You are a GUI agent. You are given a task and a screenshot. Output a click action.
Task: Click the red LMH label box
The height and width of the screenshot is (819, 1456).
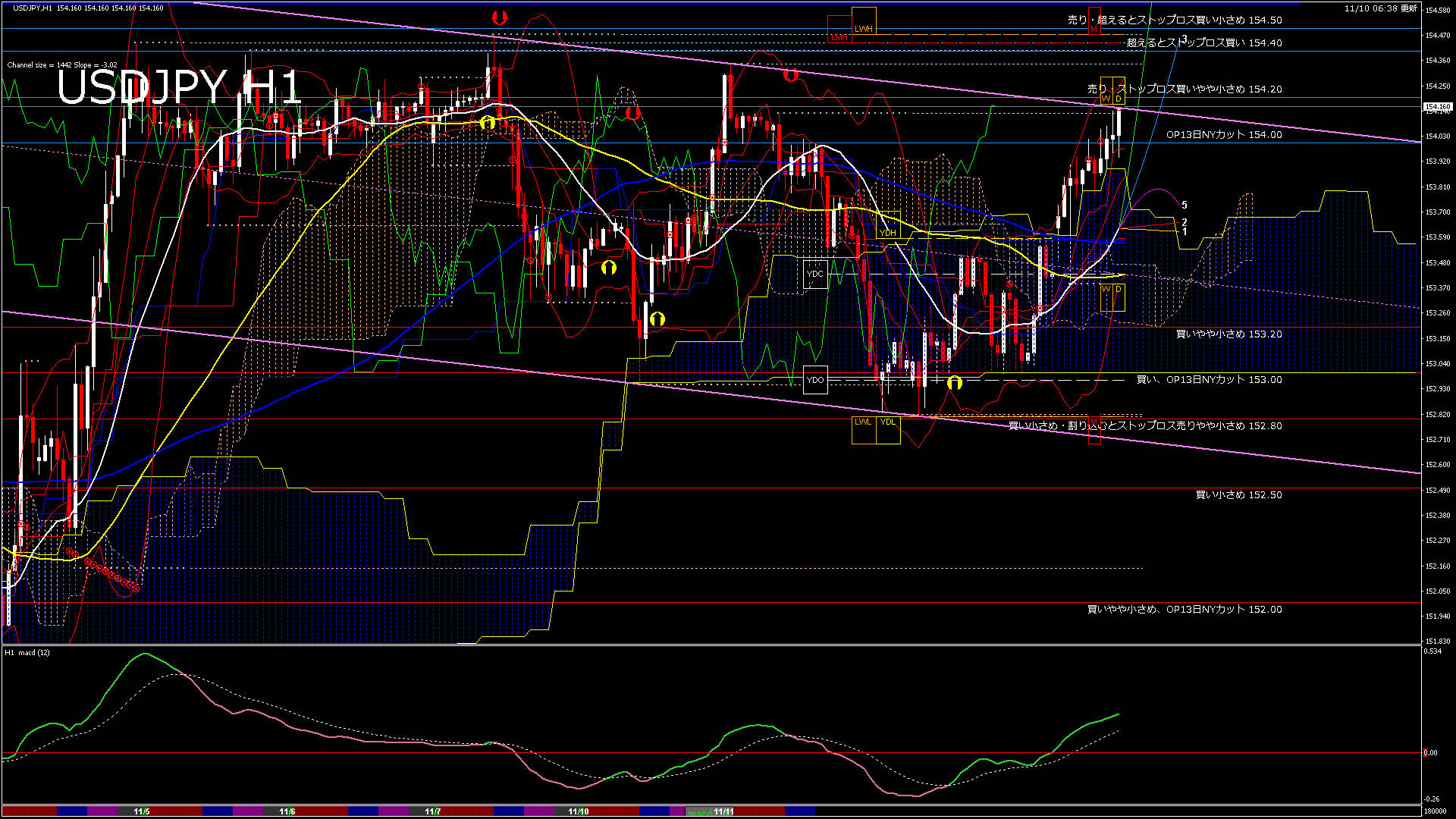tap(839, 37)
